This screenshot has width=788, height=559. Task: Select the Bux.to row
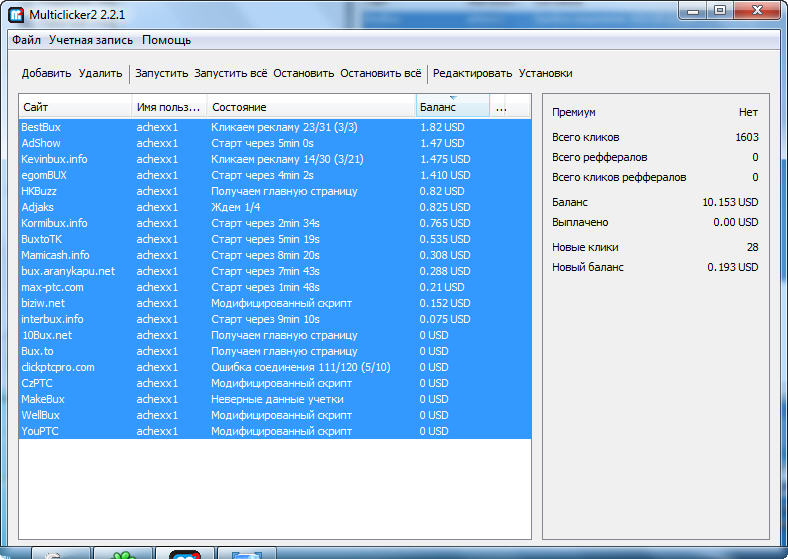click(275, 351)
